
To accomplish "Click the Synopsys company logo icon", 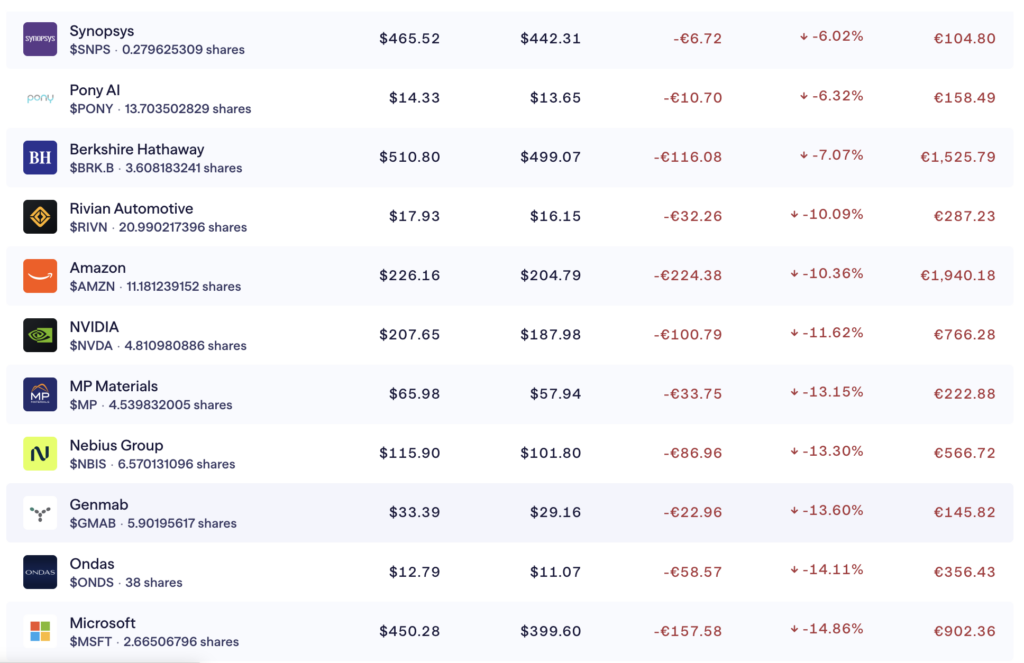I will [x=40, y=39].
